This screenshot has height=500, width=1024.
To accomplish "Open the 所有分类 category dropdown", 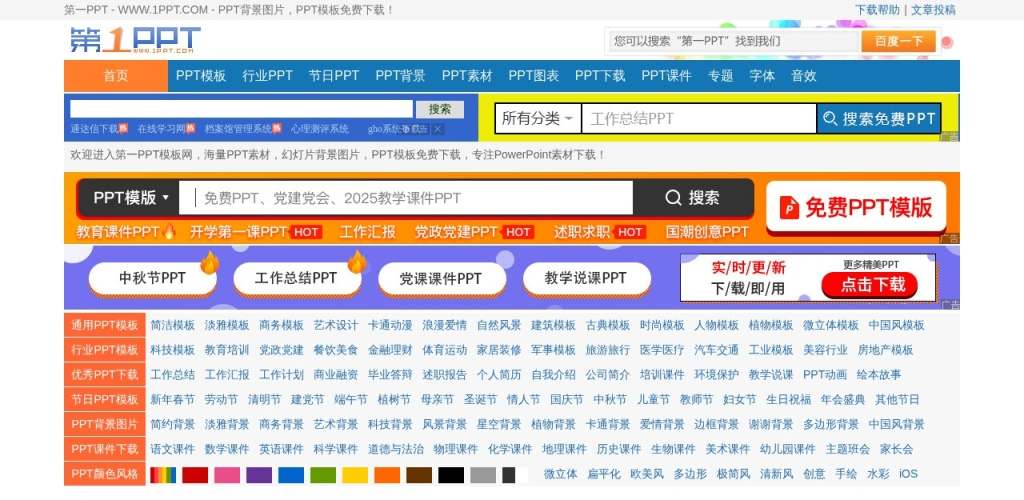I will tap(538, 119).
